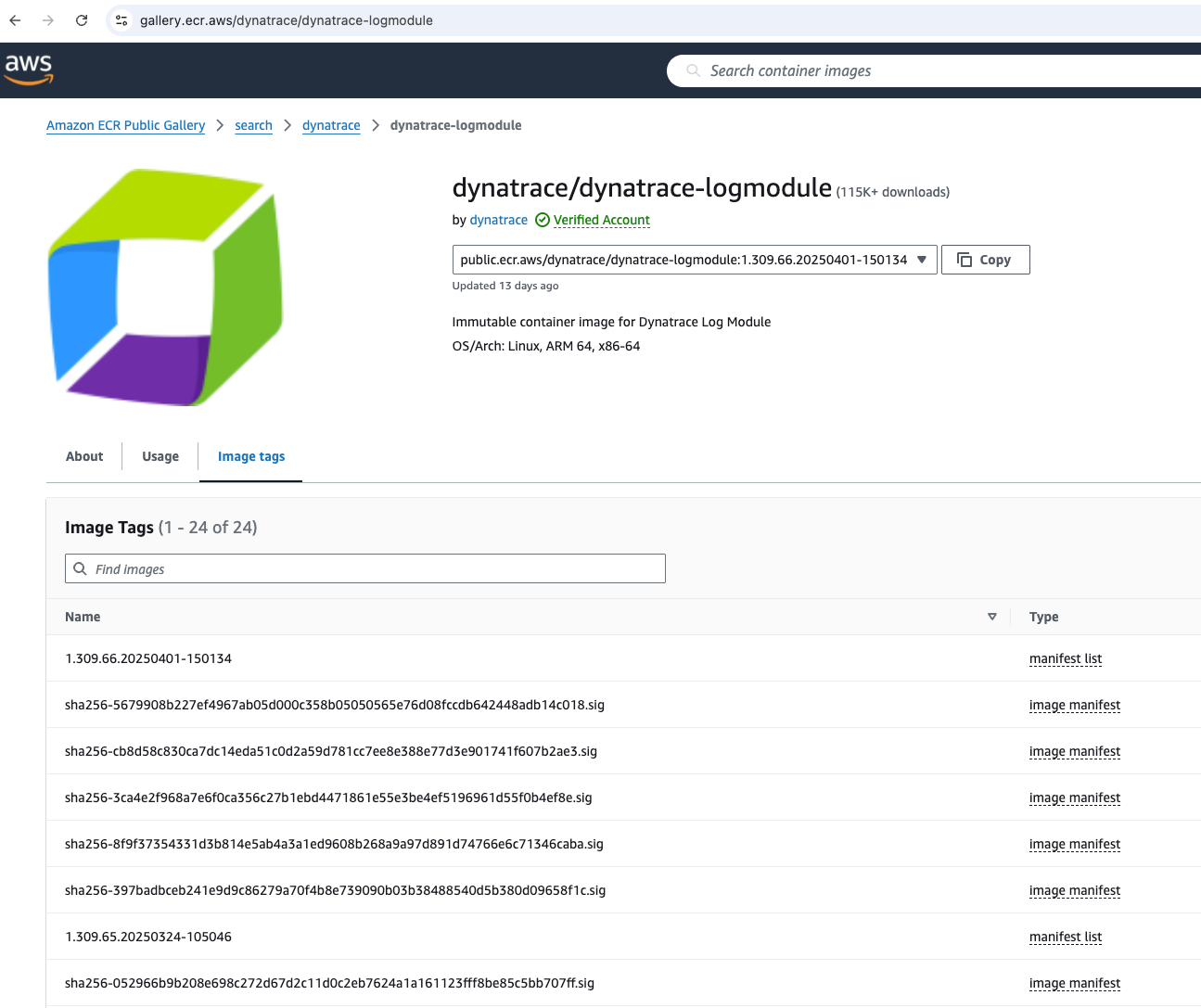Click the browser forward arrow
Image resolution: width=1201 pixels, height=1008 pixels.
click(48, 20)
